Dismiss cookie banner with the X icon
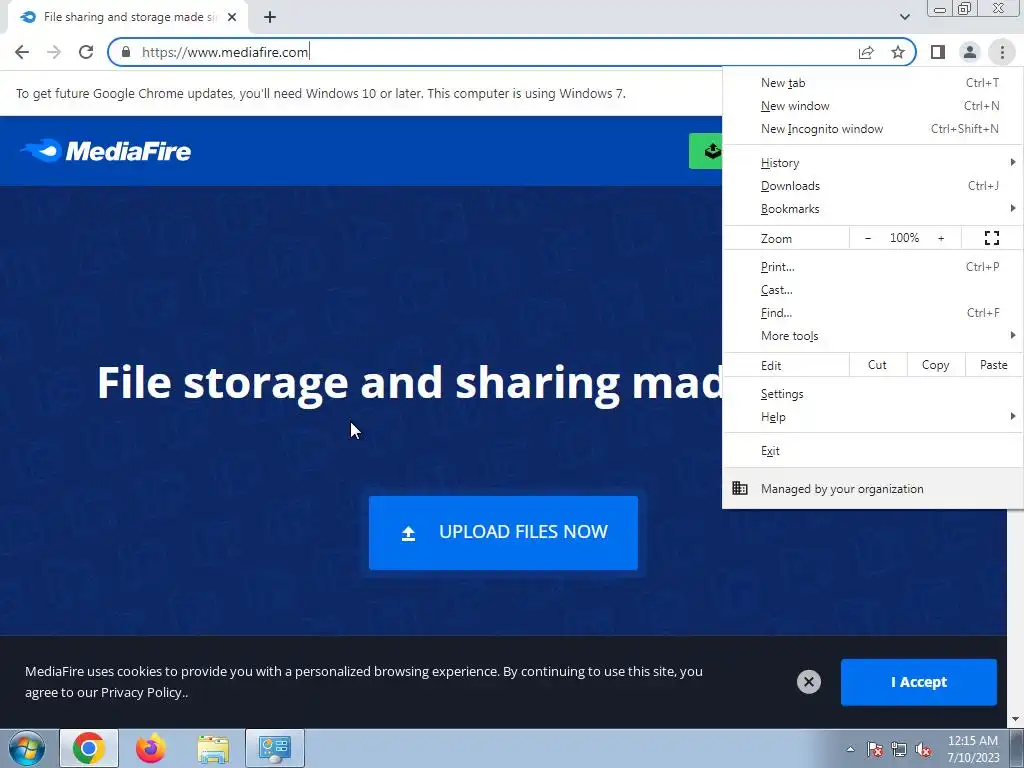This screenshot has width=1024, height=768. [x=808, y=682]
